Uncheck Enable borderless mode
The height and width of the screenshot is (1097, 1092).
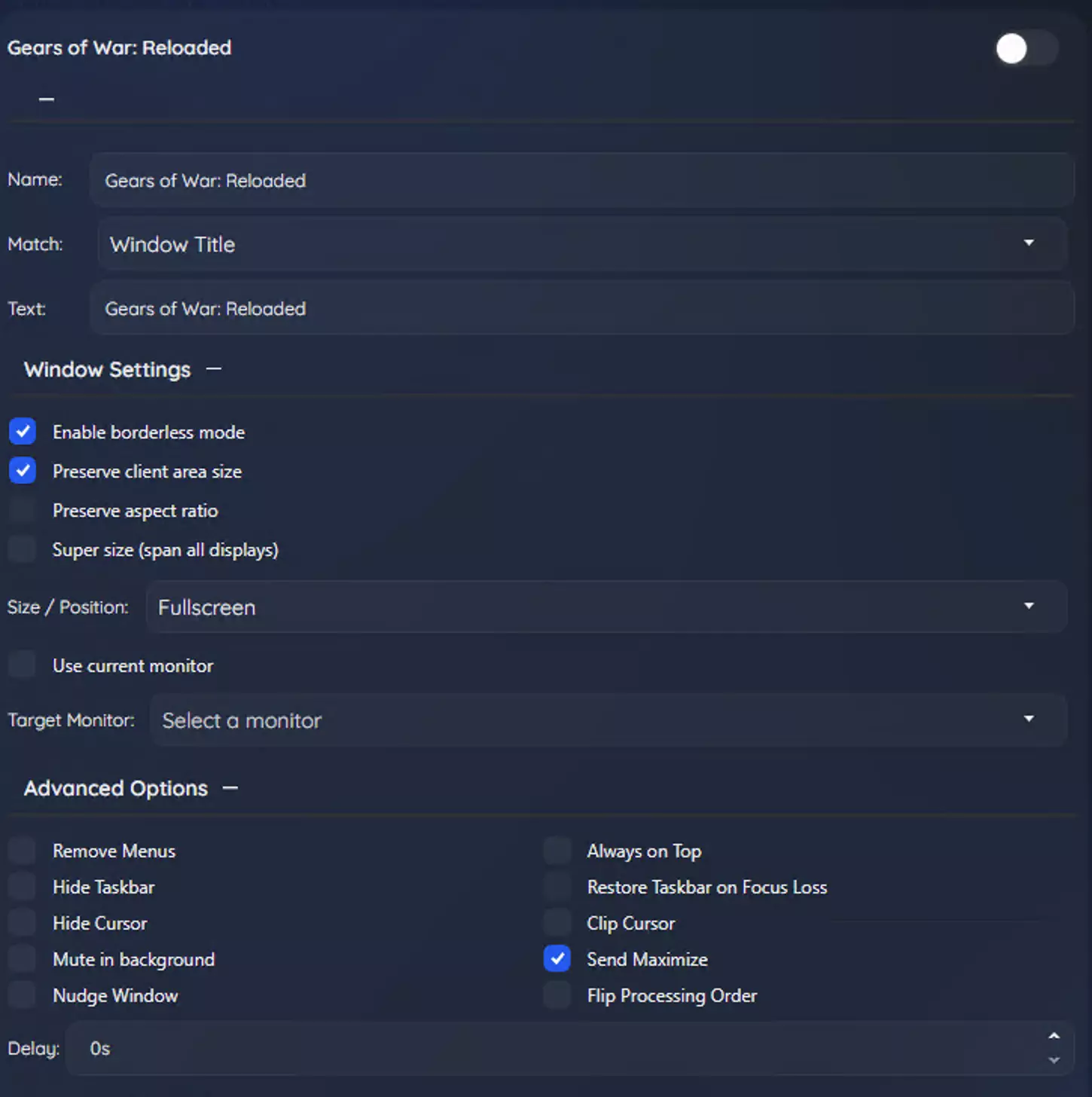click(x=23, y=432)
